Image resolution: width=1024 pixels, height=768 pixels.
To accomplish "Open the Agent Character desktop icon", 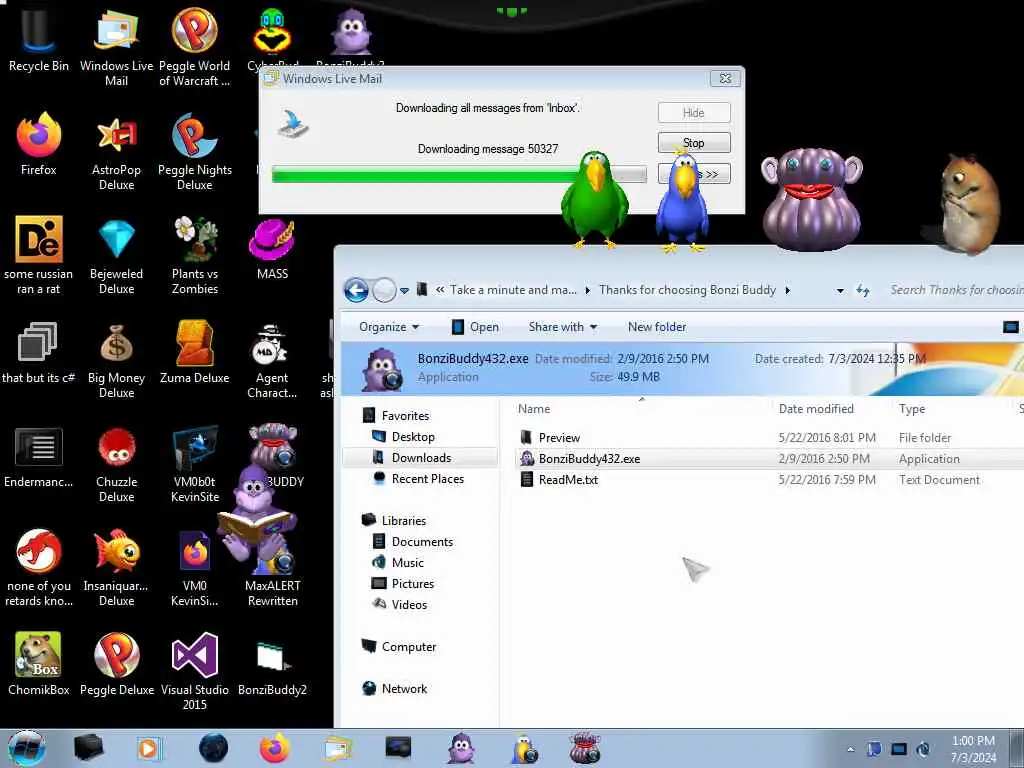I will [x=272, y=360].
